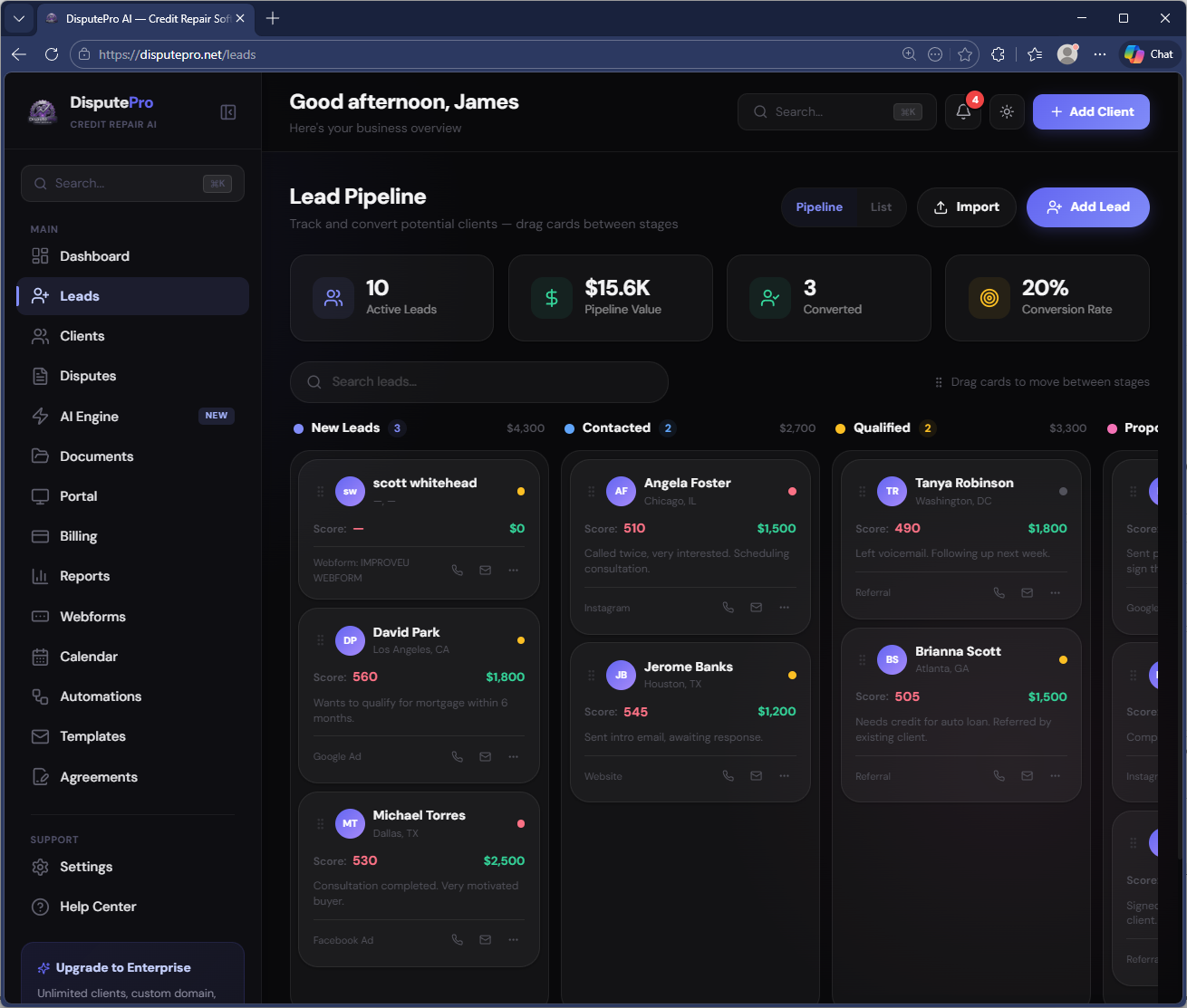Click the phone icon on Tanya Robinson's card

point(999,593)
